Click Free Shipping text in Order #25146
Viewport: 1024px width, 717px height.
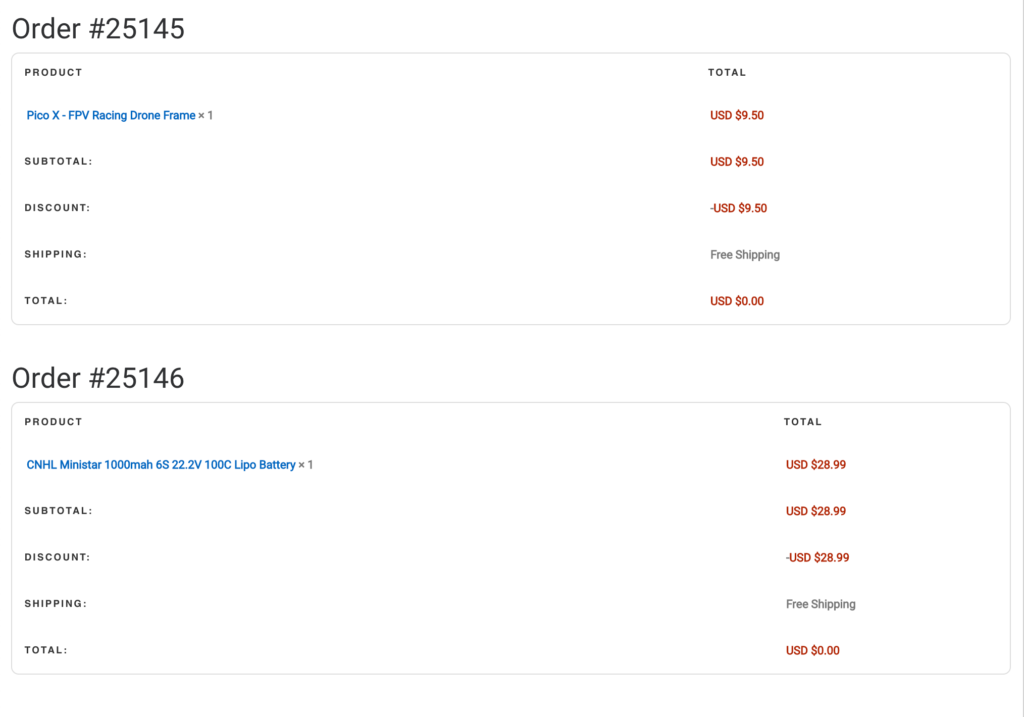pyautogui.click(x=821, y=604)
